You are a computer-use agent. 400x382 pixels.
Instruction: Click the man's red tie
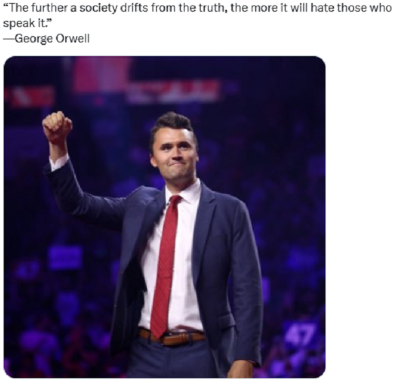pos(165,263)
